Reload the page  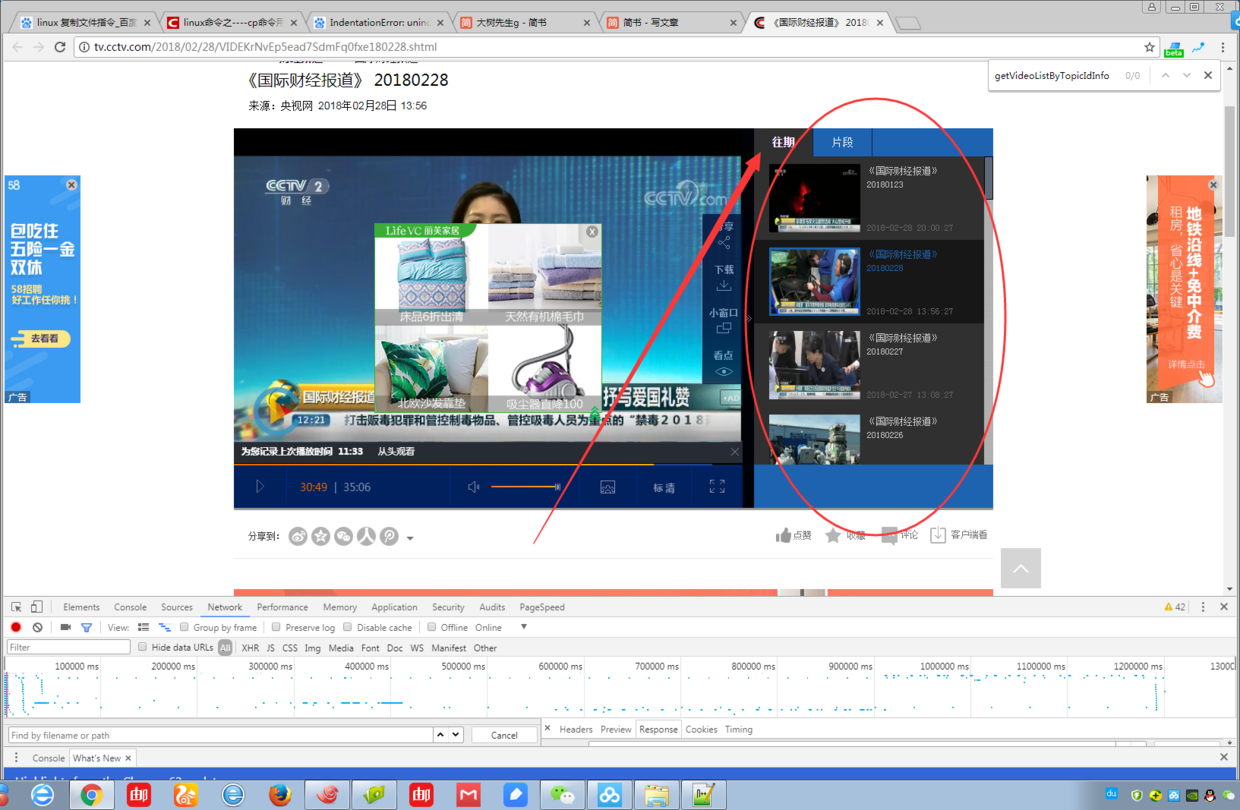(x=60, y=47)
